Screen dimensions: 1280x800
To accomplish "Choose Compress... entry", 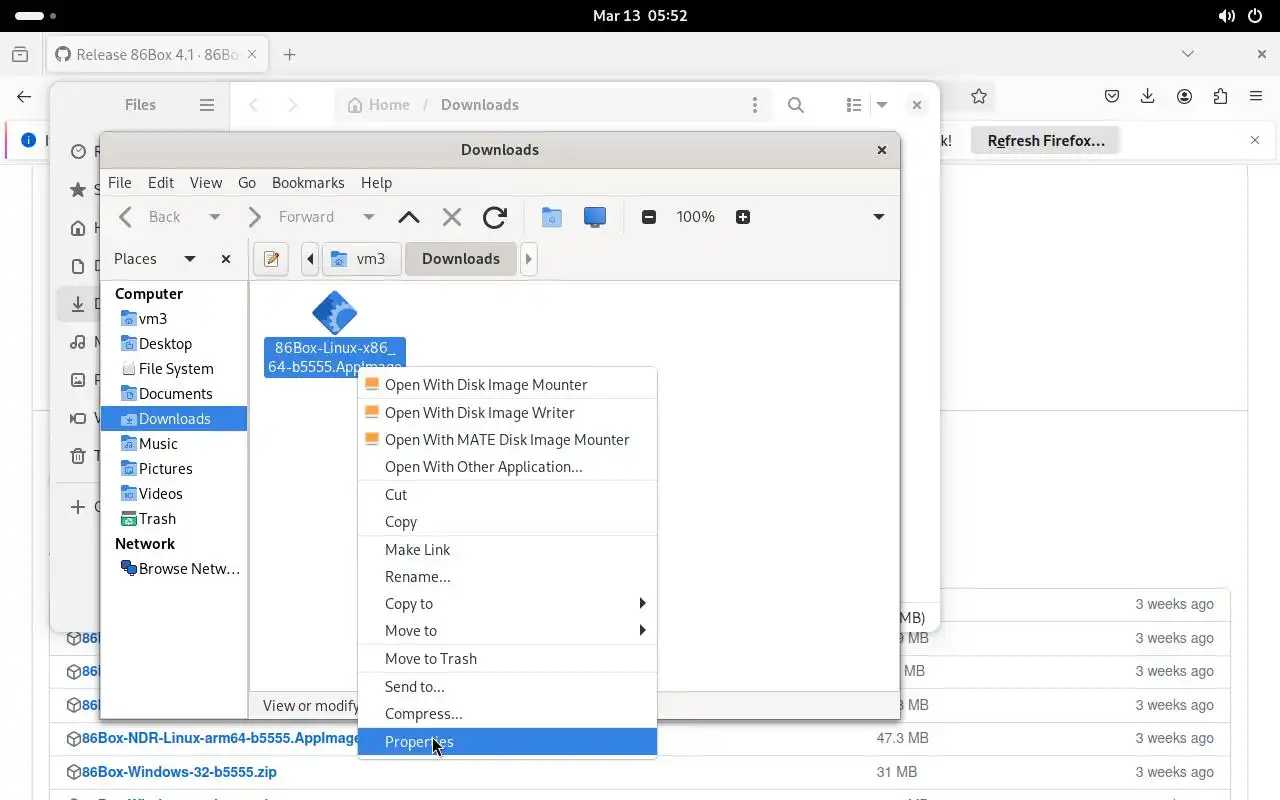I will point(507,713).
